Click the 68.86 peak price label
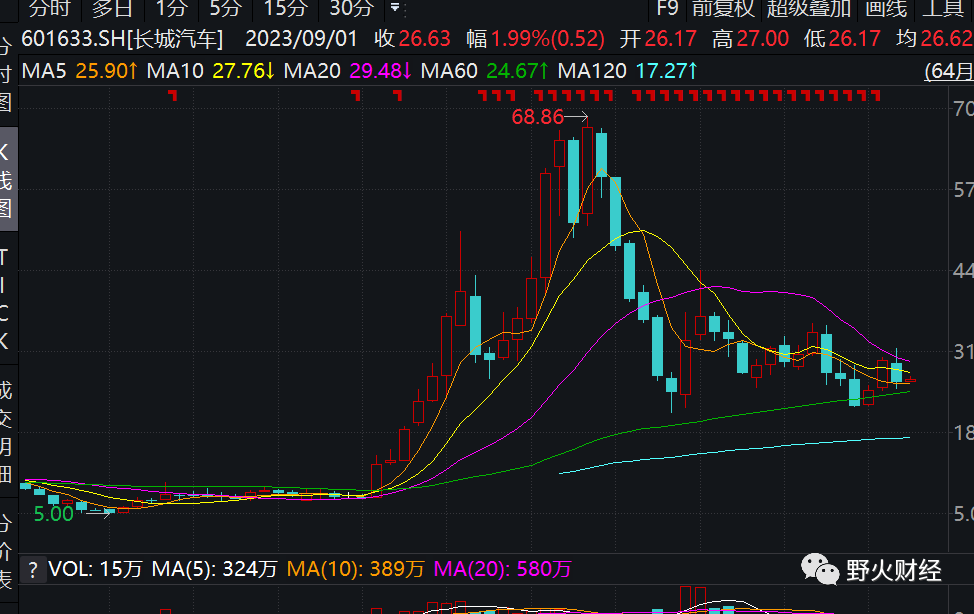 tap(537, 117)
